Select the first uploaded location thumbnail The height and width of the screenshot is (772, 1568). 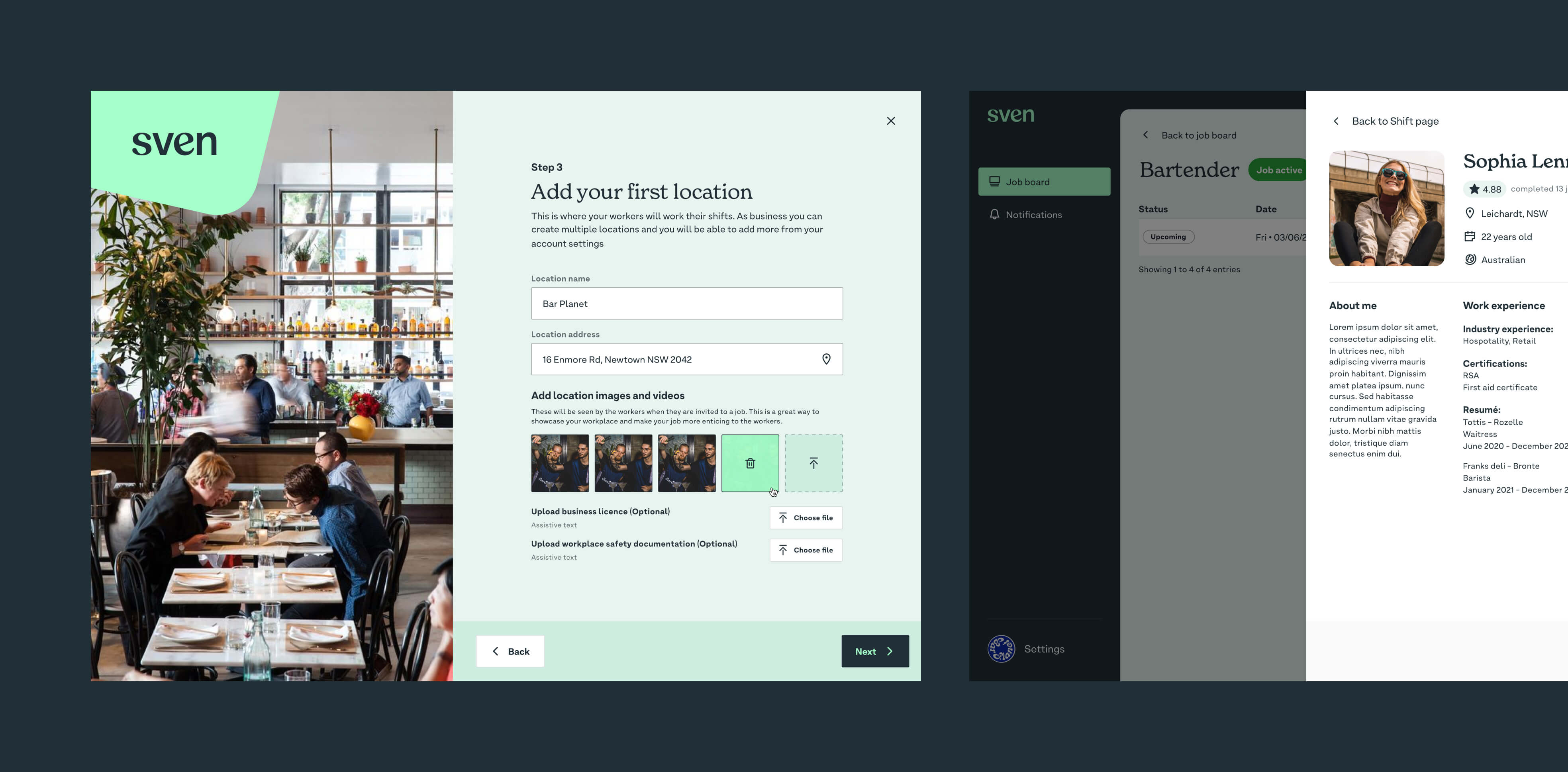pyautogui.click(x=559, y=463)
